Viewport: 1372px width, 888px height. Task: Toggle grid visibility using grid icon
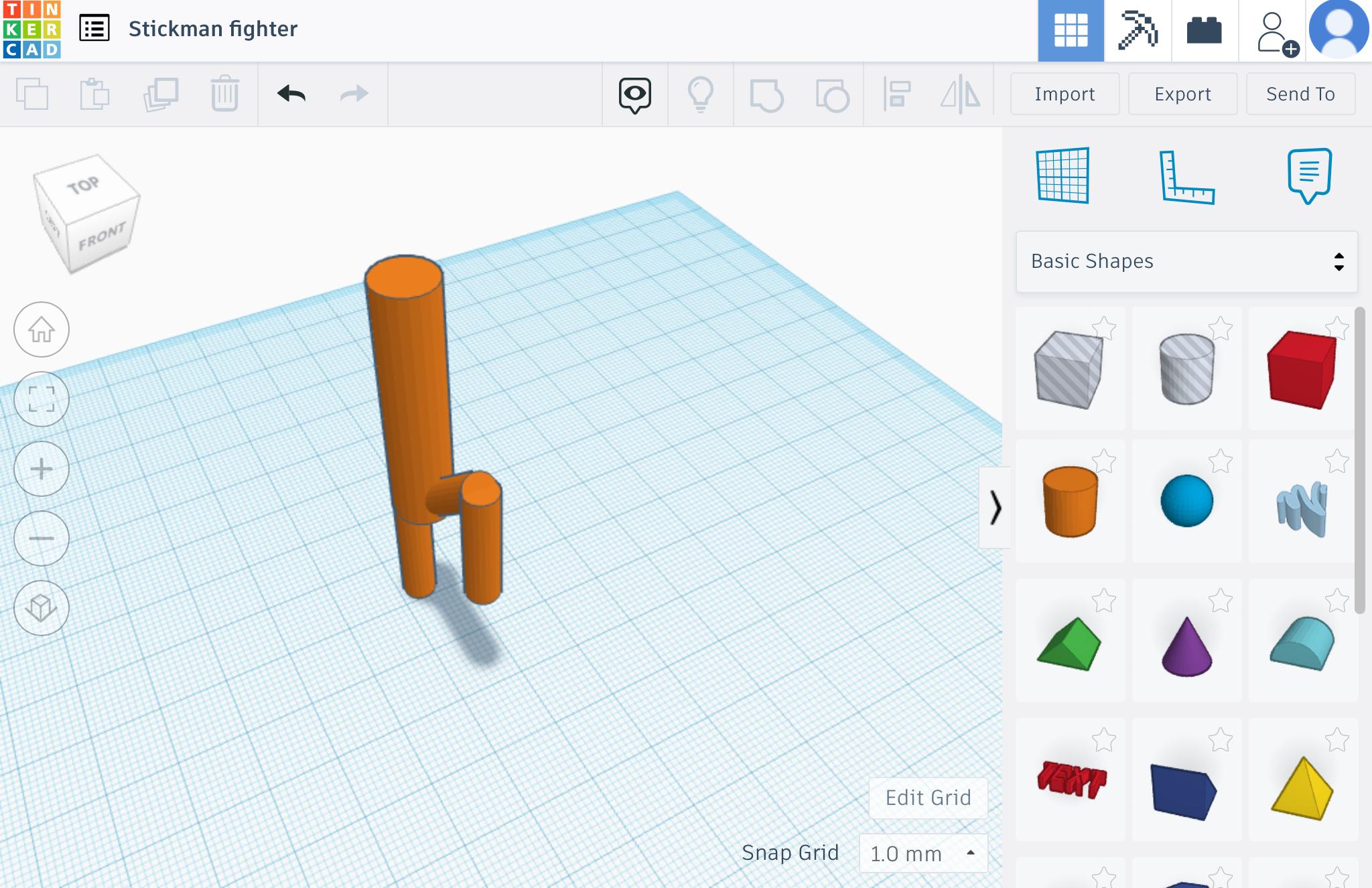tap(1065, 176)
